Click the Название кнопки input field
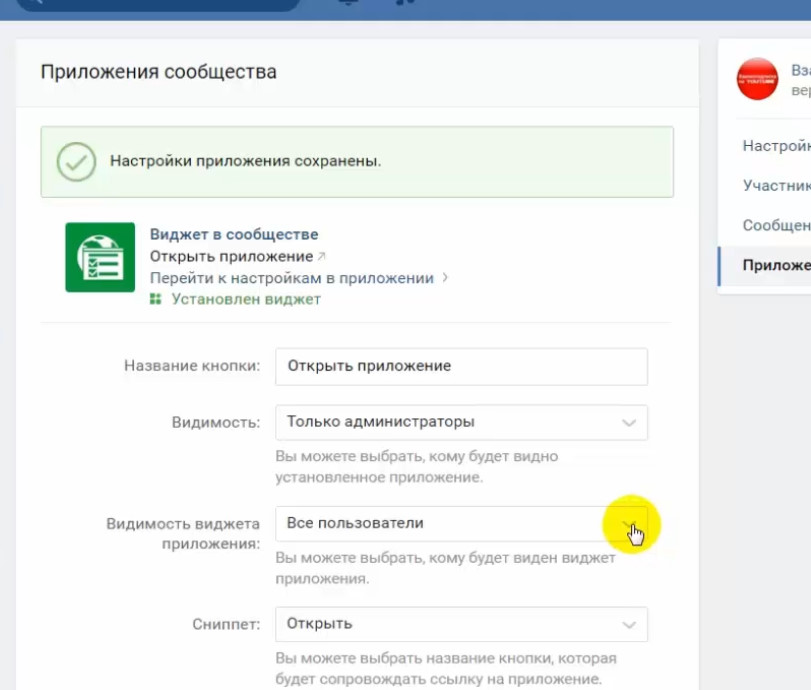This screenshot has height=690, width=811. point(460,366)
